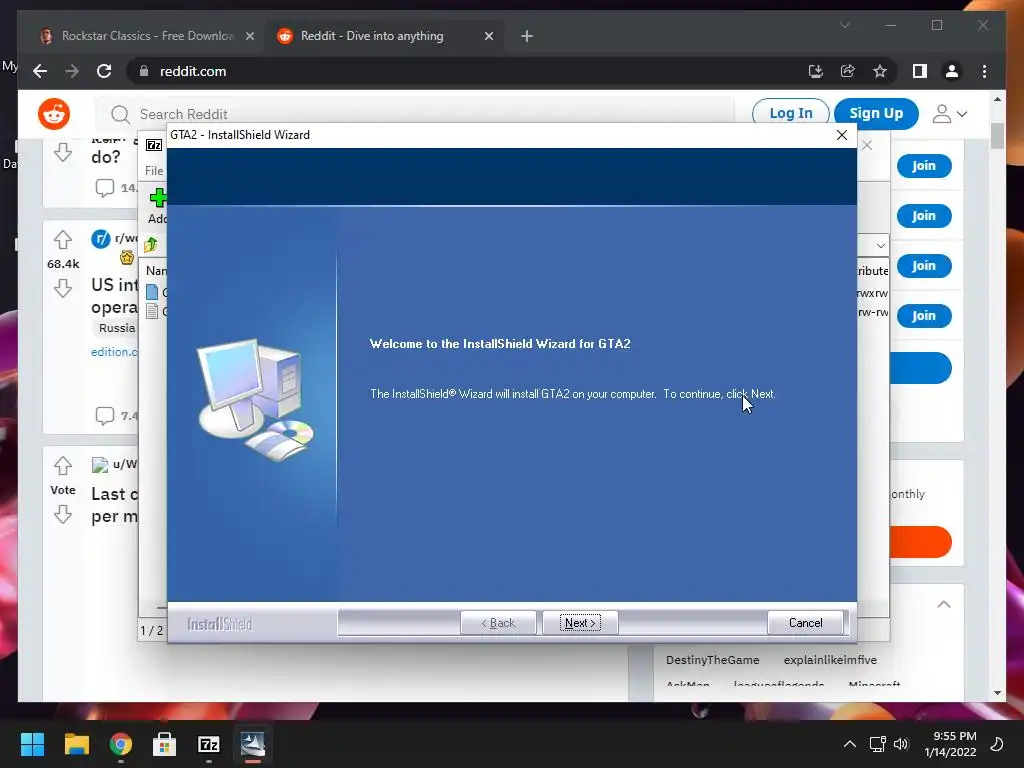Click Cancel in the GTA2 installer
The image size is (1024, 768).
(805, 623)
